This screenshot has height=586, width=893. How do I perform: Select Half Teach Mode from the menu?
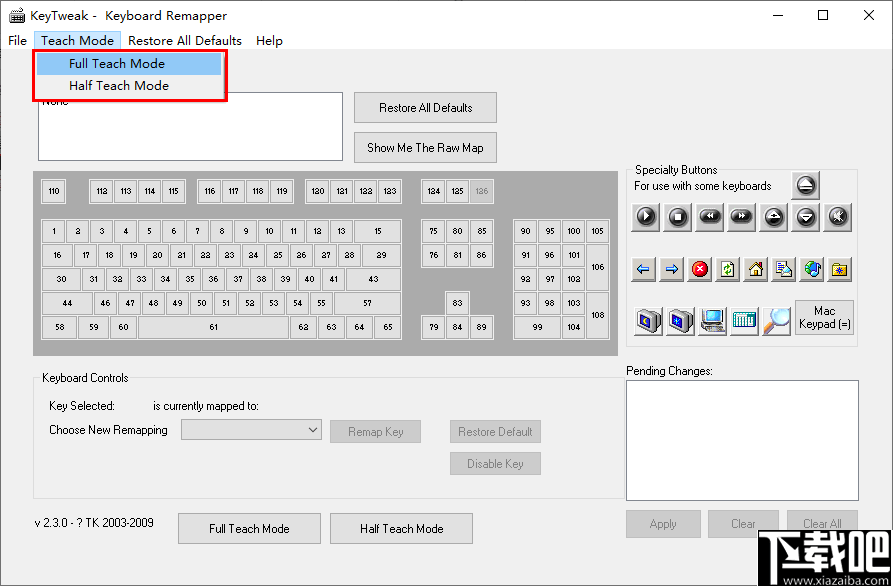click(117, 85)
